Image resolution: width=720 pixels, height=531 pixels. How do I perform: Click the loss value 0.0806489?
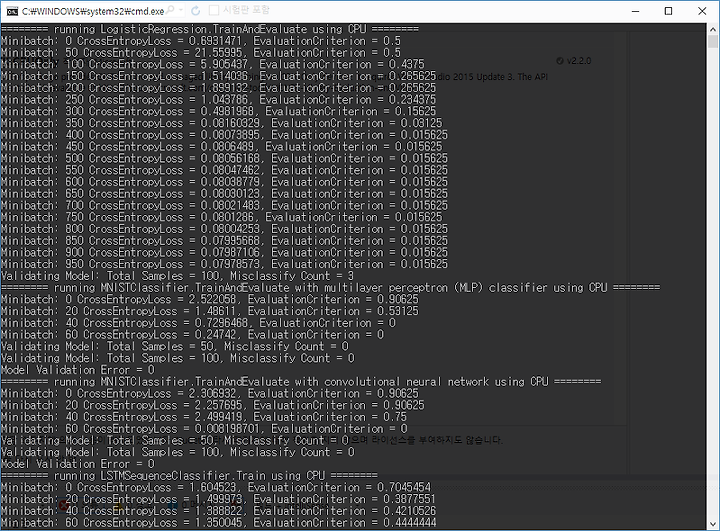[x=227, y=147]
